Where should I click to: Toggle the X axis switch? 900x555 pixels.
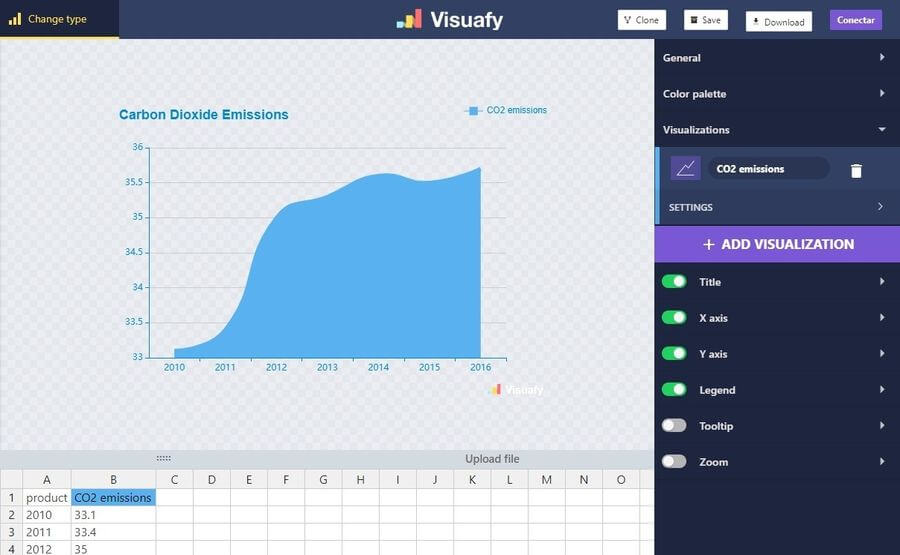point(674,317)
